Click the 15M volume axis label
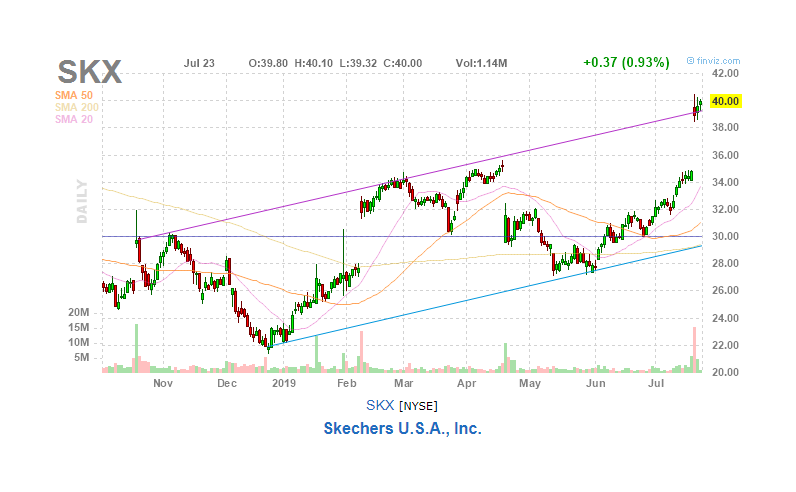The width and height of the screenshot is (796, 492). pos(79,327)
